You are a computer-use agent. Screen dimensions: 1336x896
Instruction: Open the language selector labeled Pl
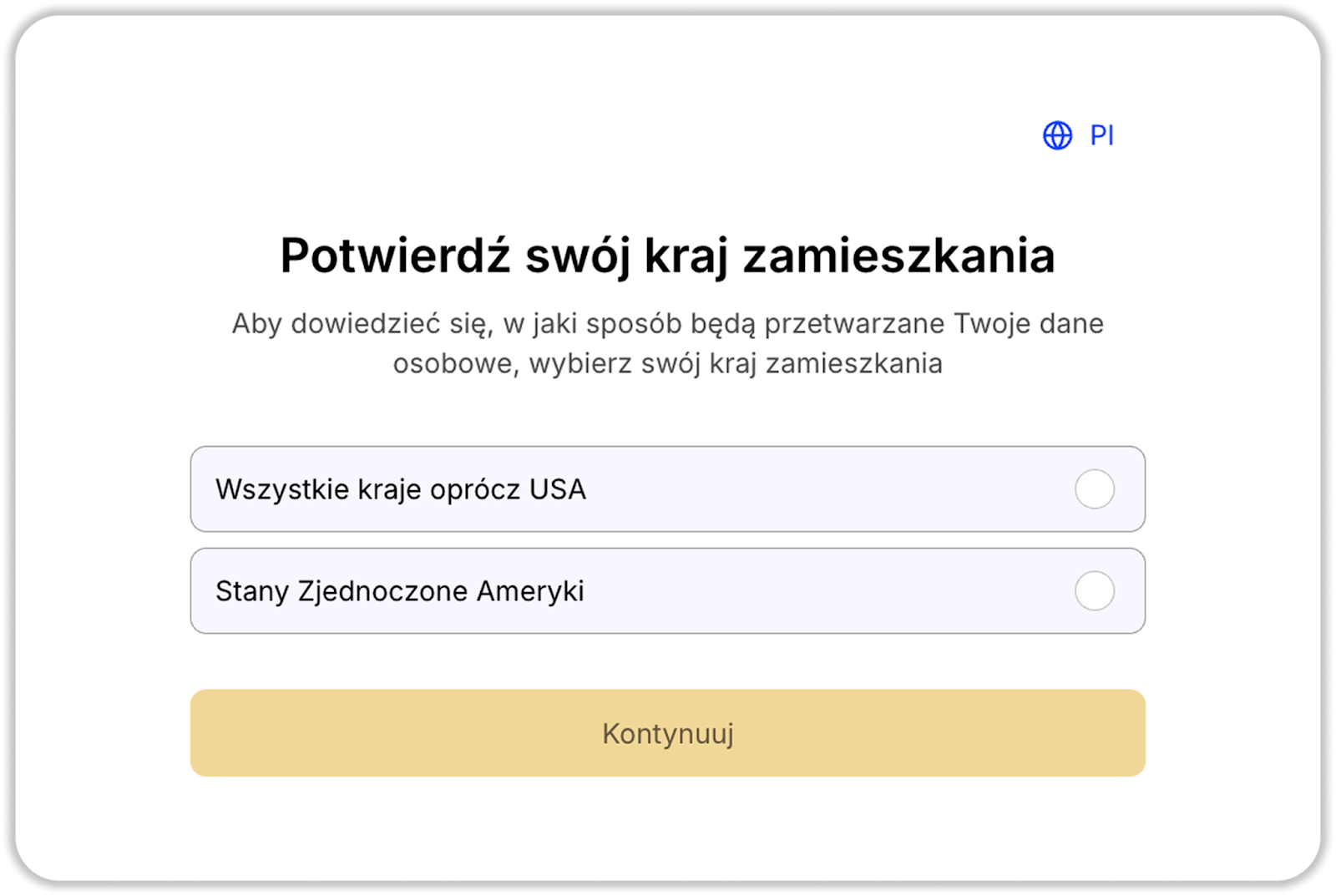tap(1078, 135)
